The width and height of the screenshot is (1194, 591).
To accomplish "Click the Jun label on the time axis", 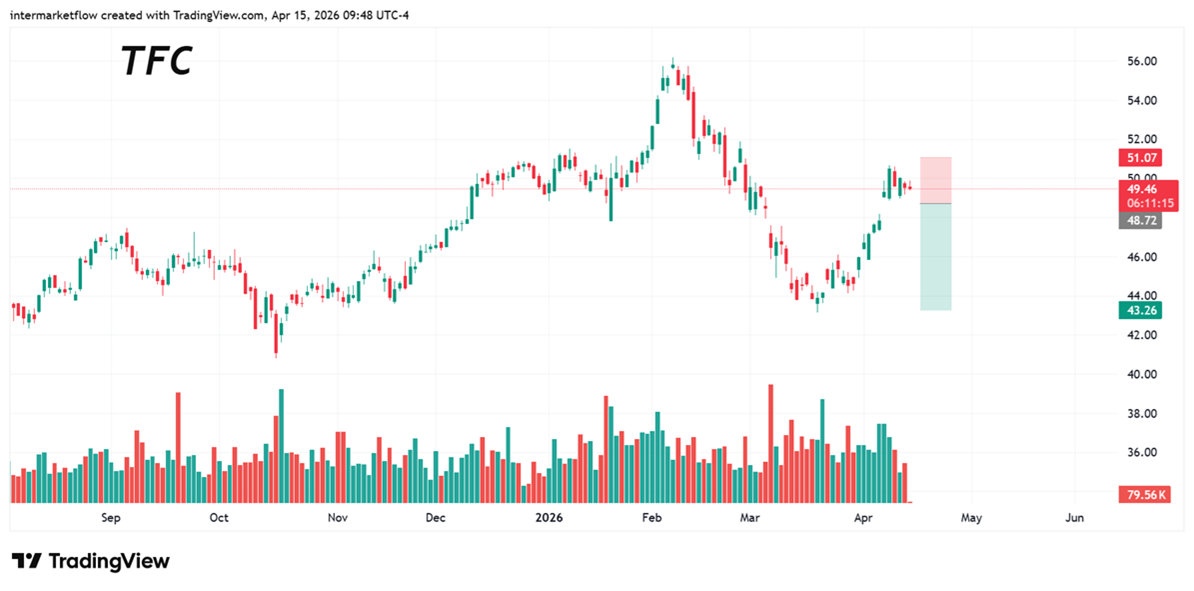I will (x=1075, y=518).
